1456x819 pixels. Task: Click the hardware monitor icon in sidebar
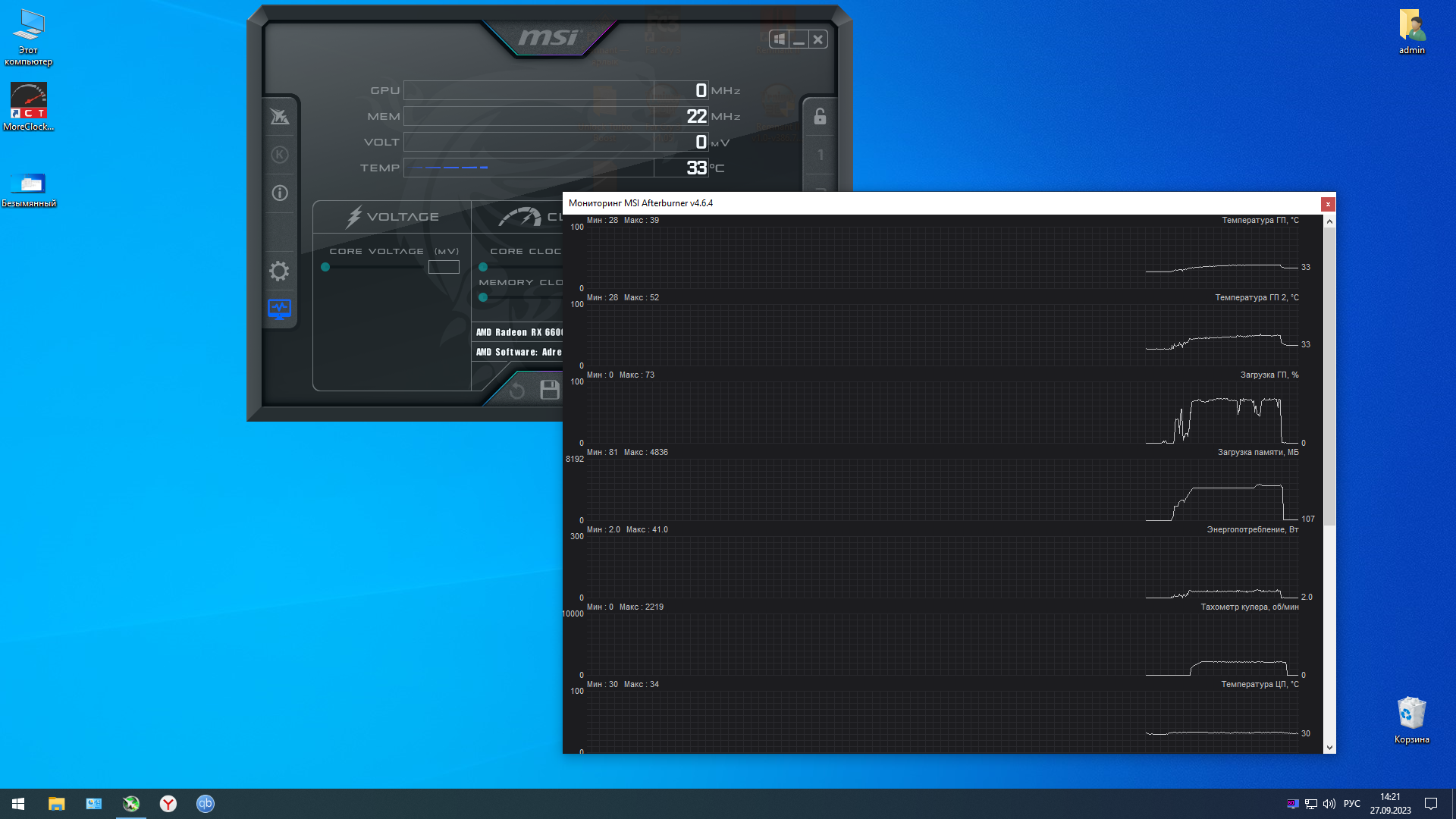(279, 309)
